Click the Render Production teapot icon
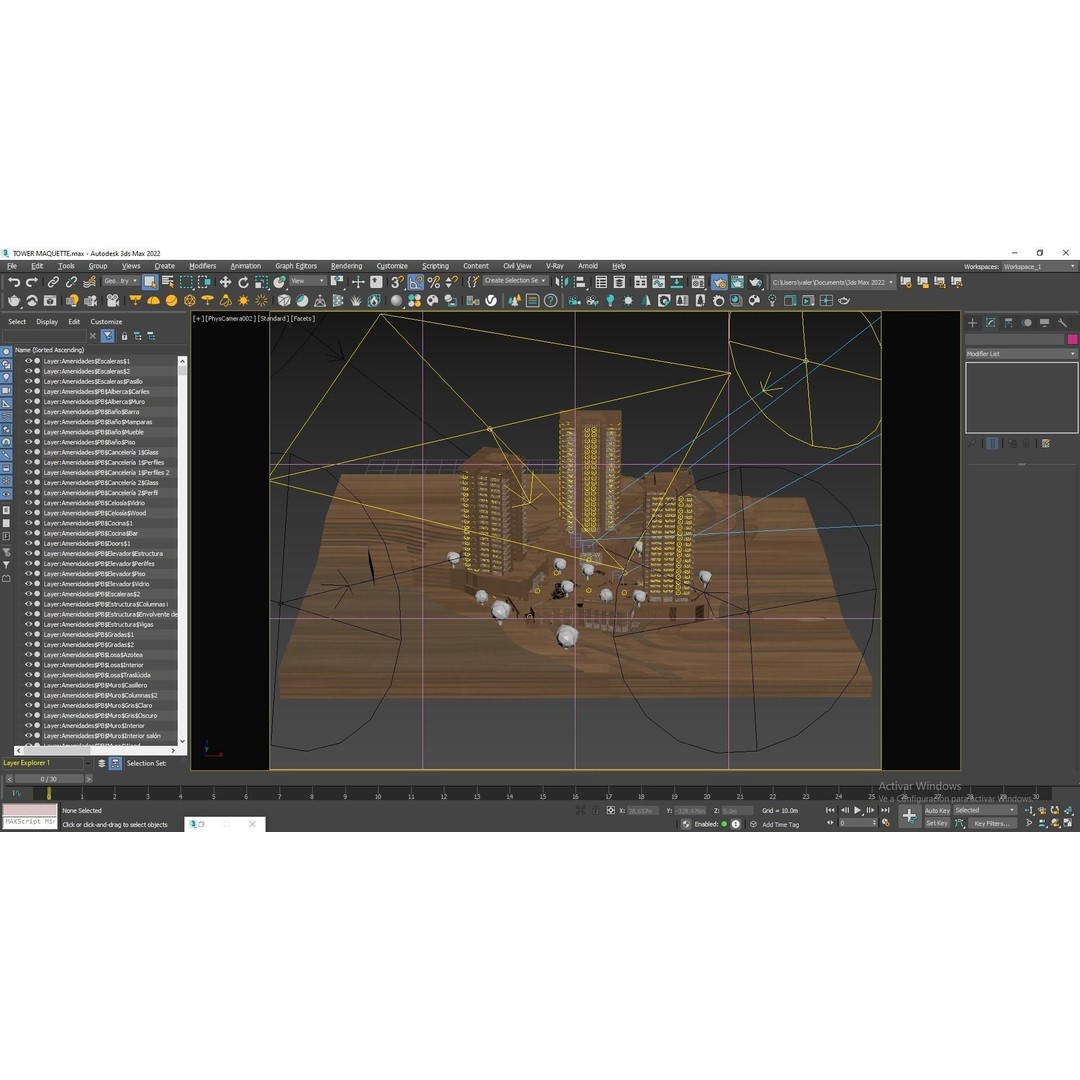This screenshot has width=1080, height=1080. tap(756, 282)
